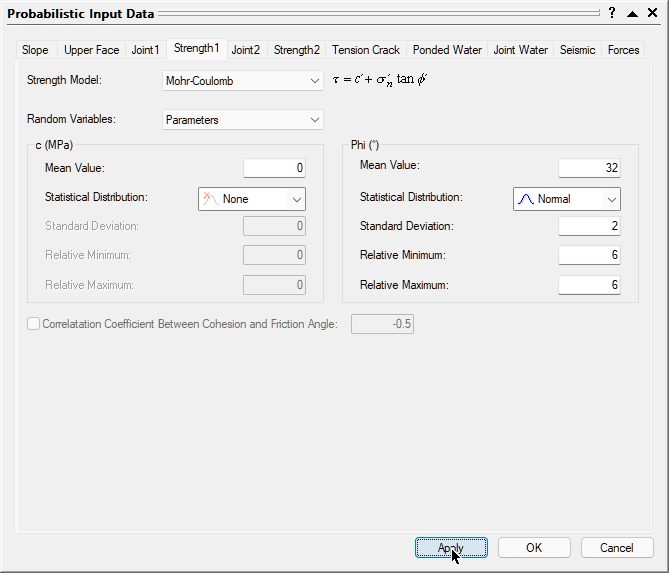Screen dimensions: 669x573
Task: Open cohesion Statistical Distribution dropdown
Action: coord(252,199)
